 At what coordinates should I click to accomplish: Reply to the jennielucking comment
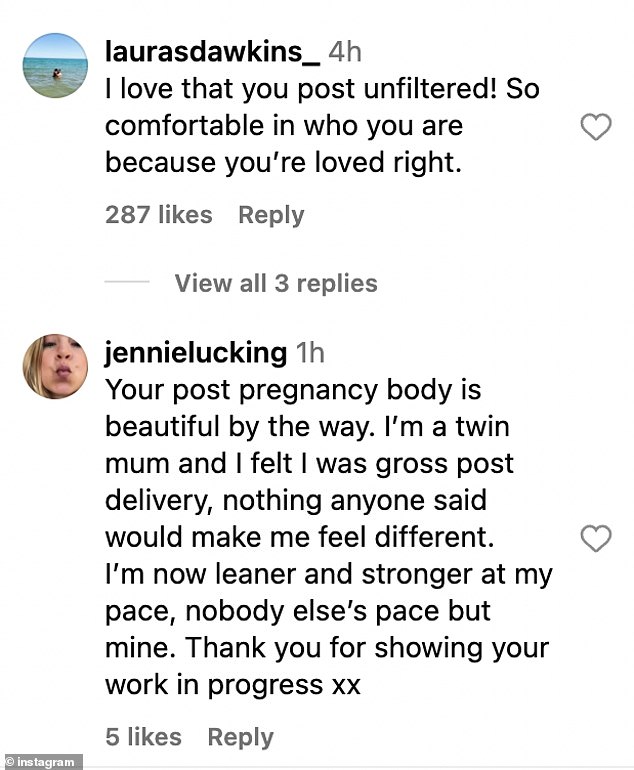[240, 737]
